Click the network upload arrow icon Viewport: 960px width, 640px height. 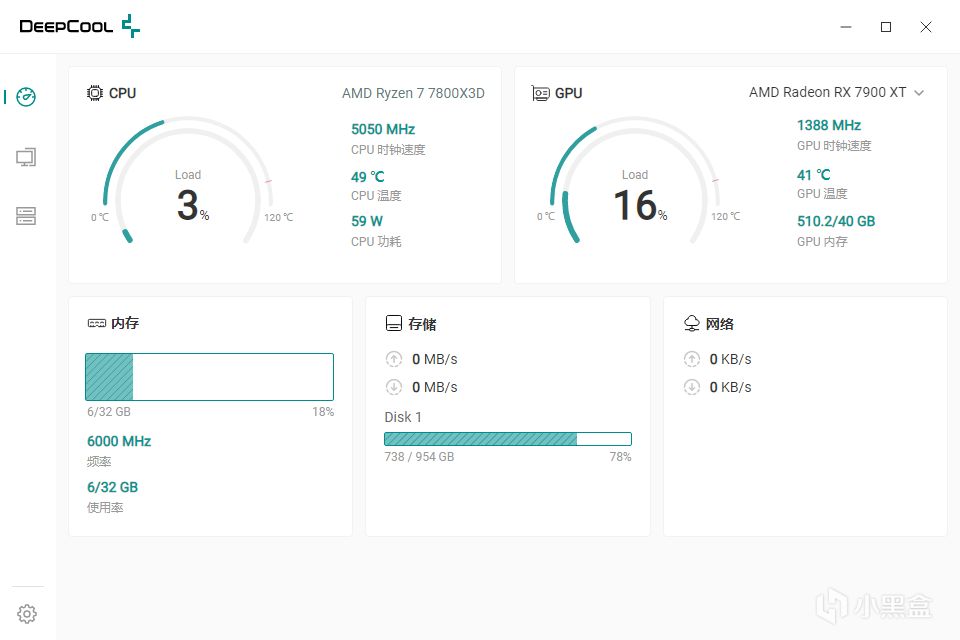(692, 359)
